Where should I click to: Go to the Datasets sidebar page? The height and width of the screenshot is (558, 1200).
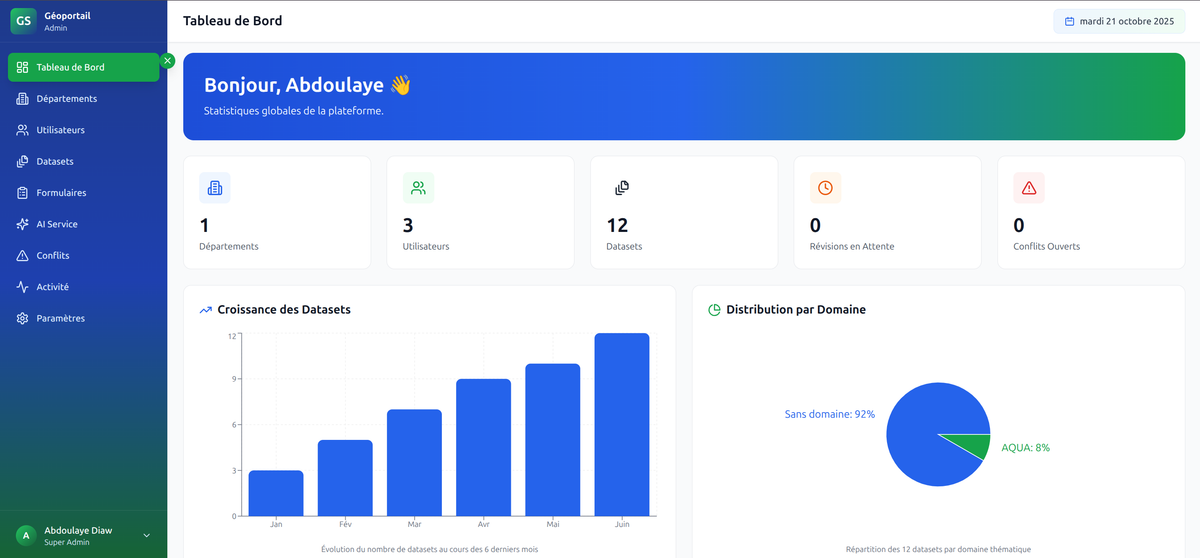tap(55, 162)
